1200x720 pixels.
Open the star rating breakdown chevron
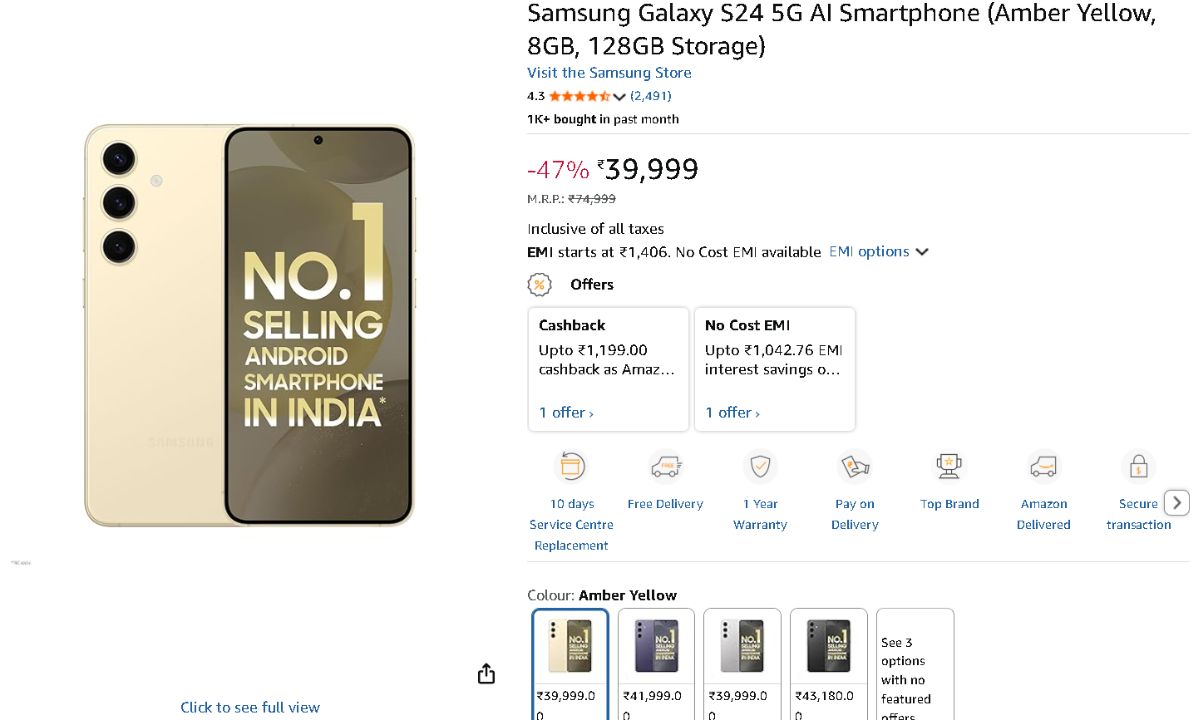(x=619, y=97)
